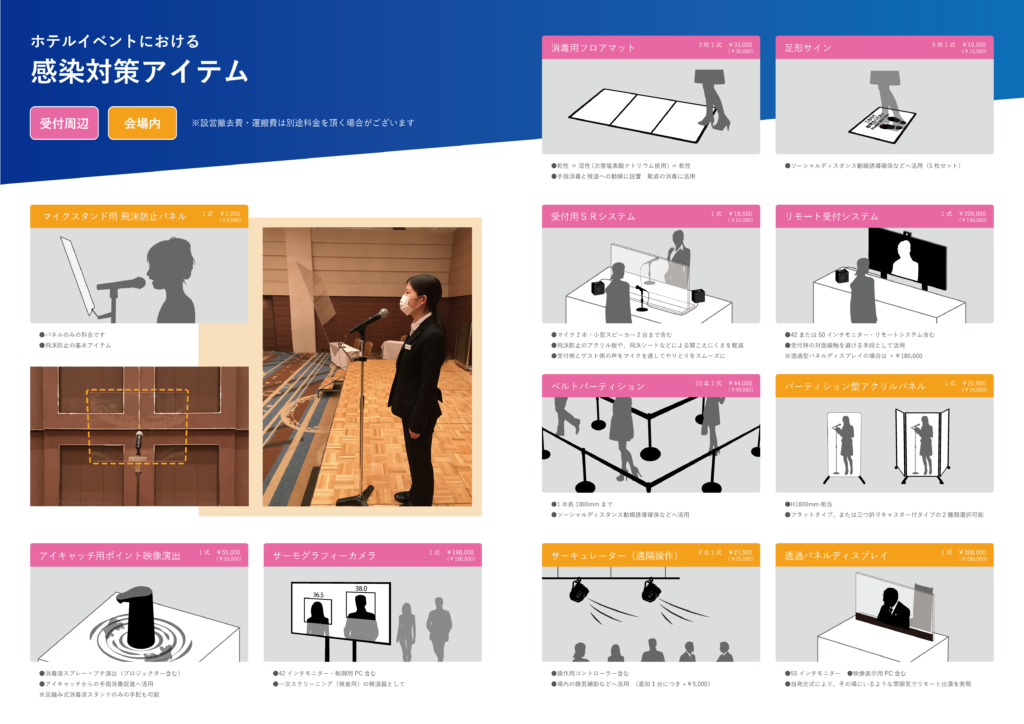The width and height of the screenshot is (1024, 724).
Task: Click the ¥209,000 price on リモート受付システム
Action: (x=972, y=213)
